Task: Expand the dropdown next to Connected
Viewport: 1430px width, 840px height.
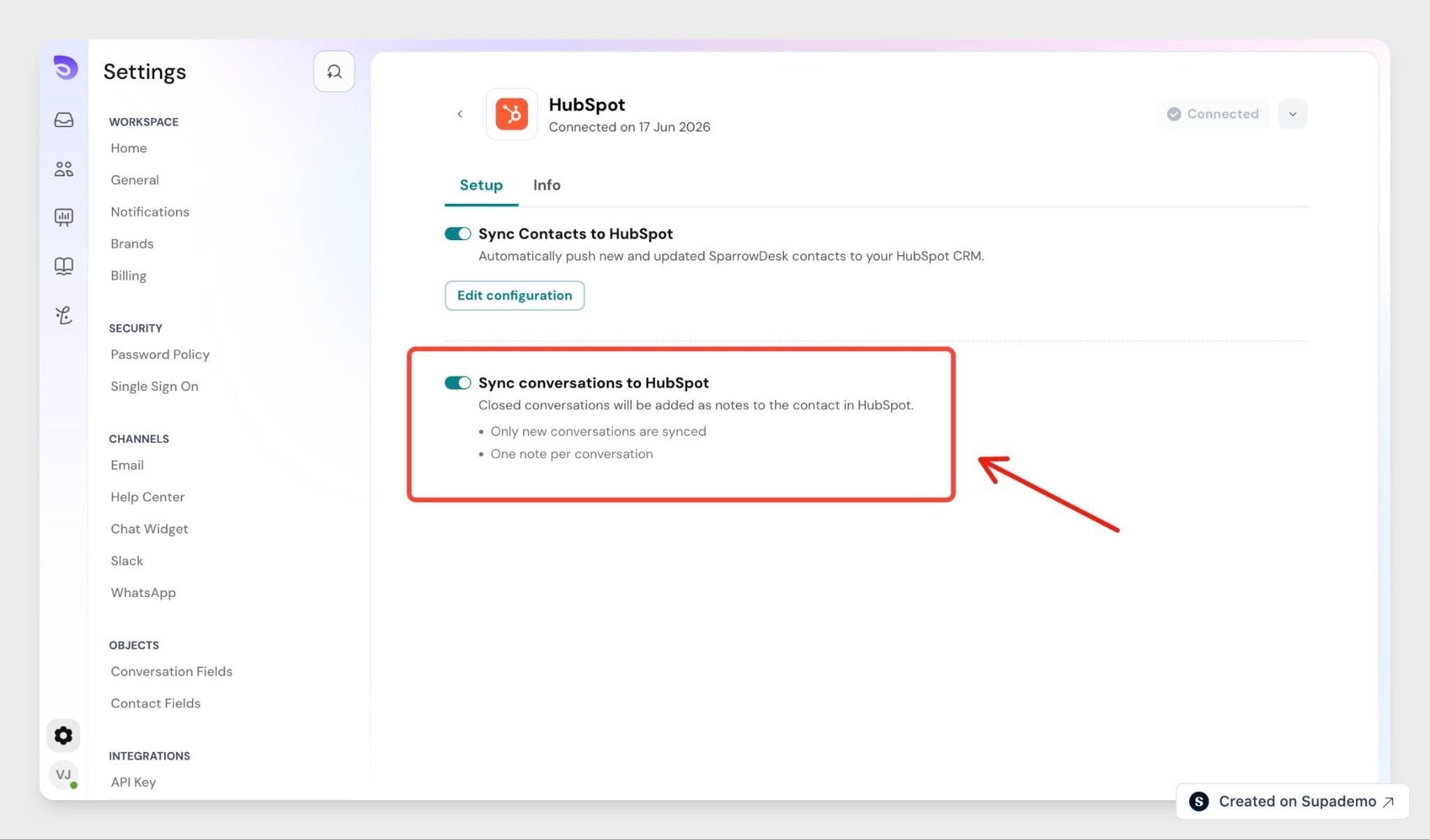Action: (1292, 114)
